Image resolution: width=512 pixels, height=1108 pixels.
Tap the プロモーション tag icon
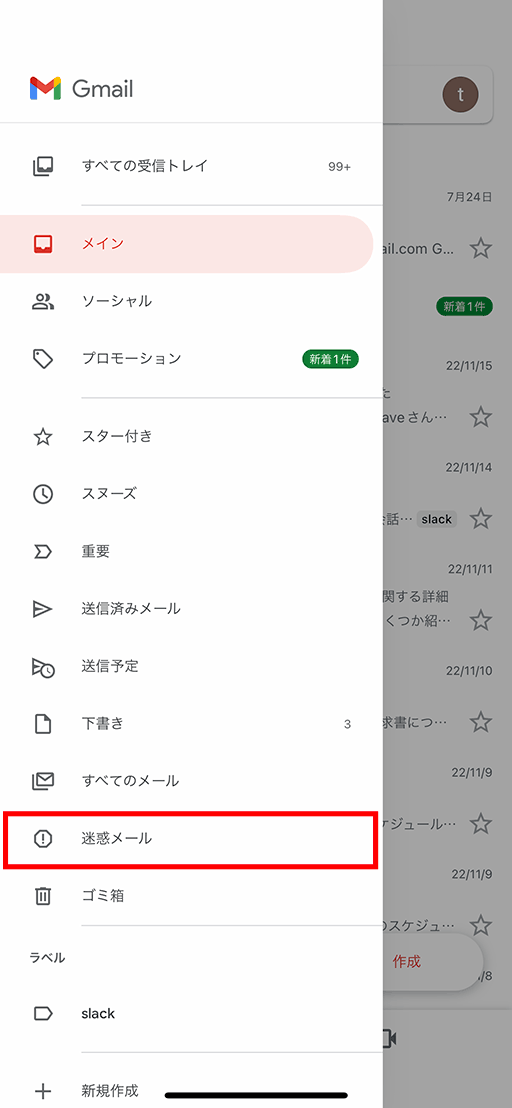pyautogui.click(x=43, y=359)
